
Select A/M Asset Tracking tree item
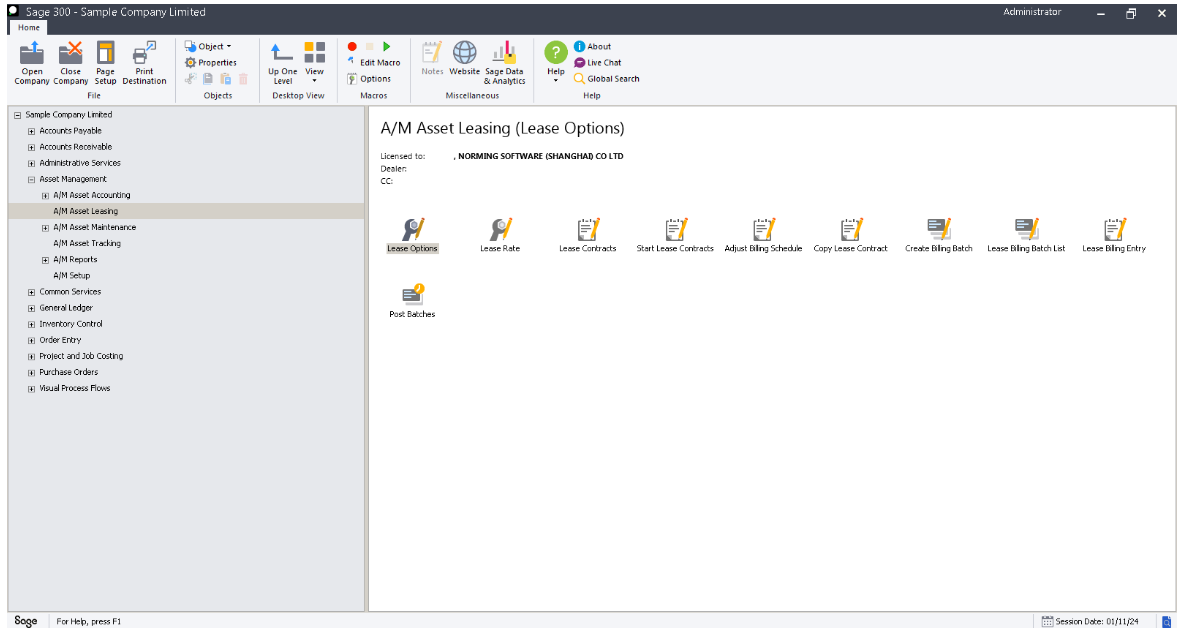coord(87,244)
